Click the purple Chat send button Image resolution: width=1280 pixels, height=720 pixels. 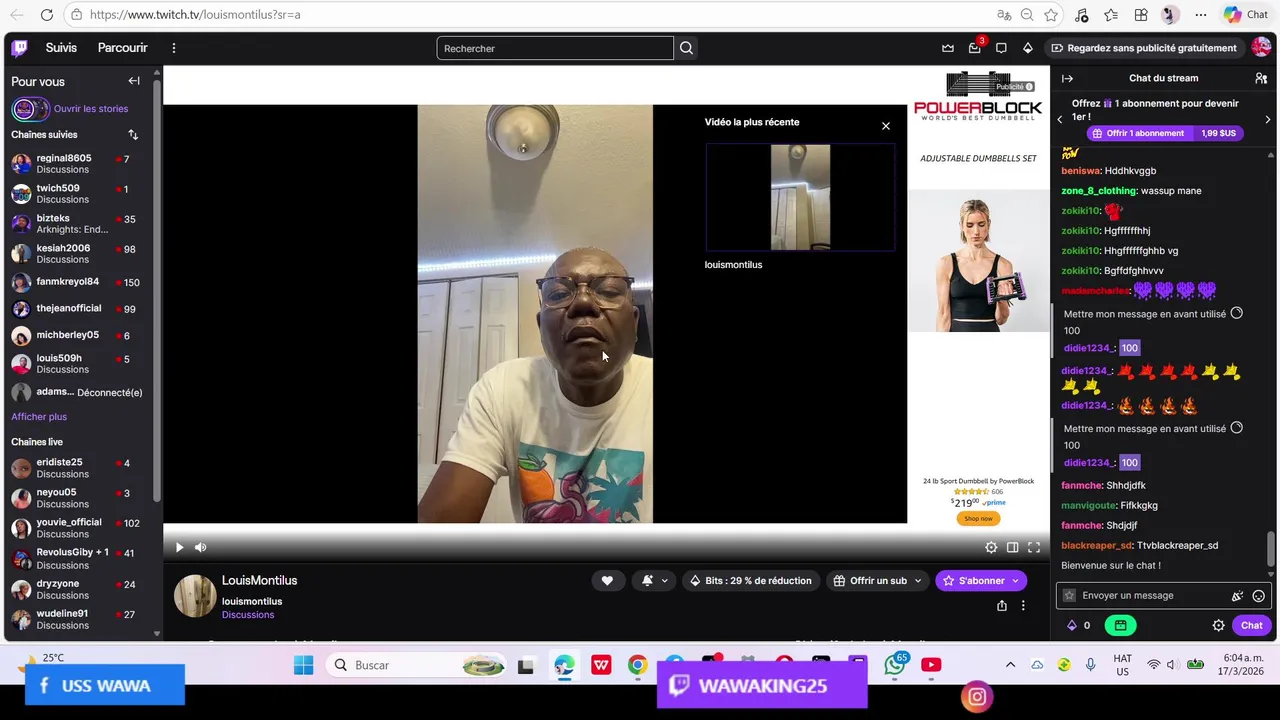pyautogui.click(x=1252, y=626)
